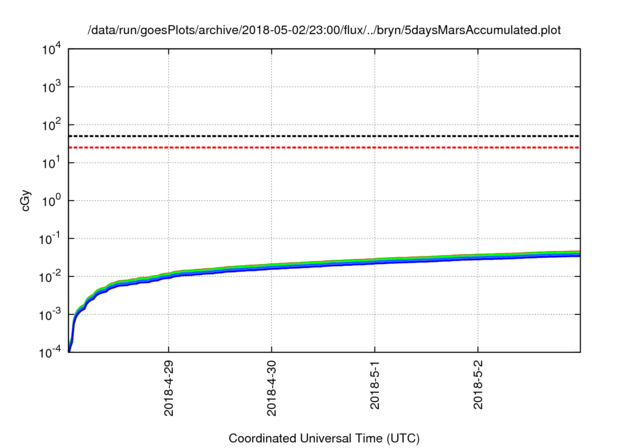Click the 10^-4 y-axis tick label
Viewport: 640px width, 448px height.
[x=50, y=352]
